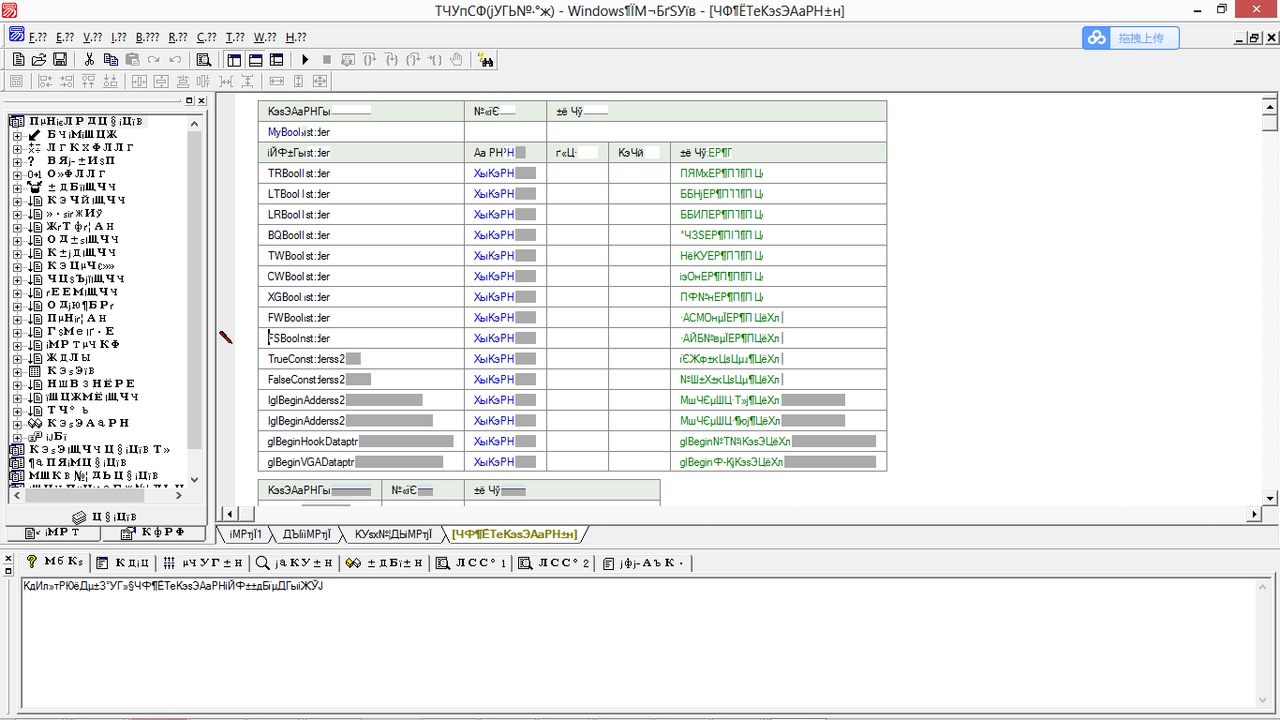Click table cell starting with TRBool
This screenshot has width=1280, height=720.
(361, 173)
